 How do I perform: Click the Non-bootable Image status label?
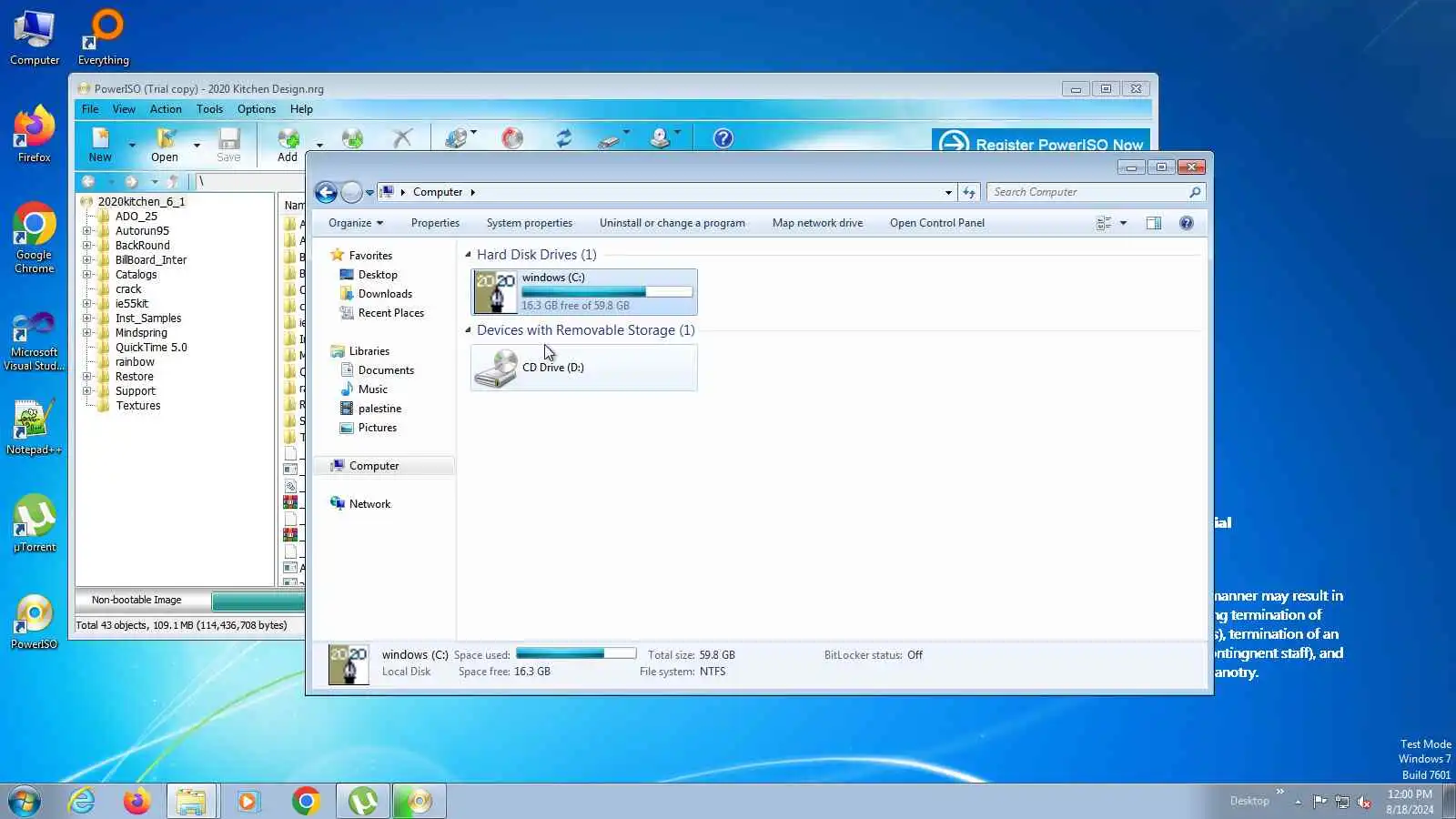tap(136, 601)
